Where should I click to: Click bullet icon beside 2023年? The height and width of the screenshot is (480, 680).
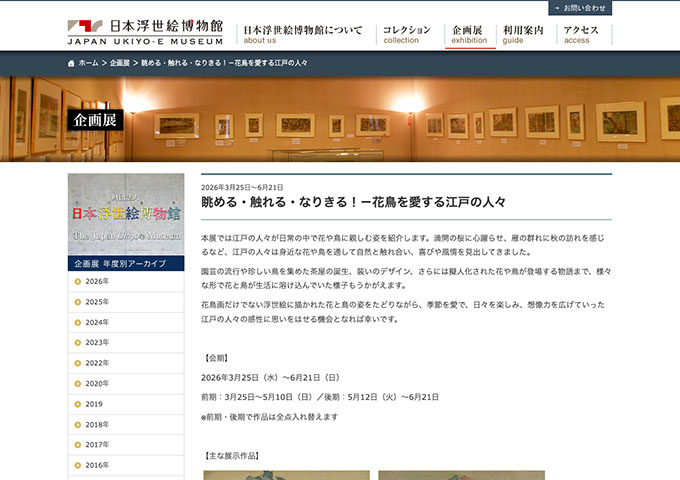[x=78, y=343]
